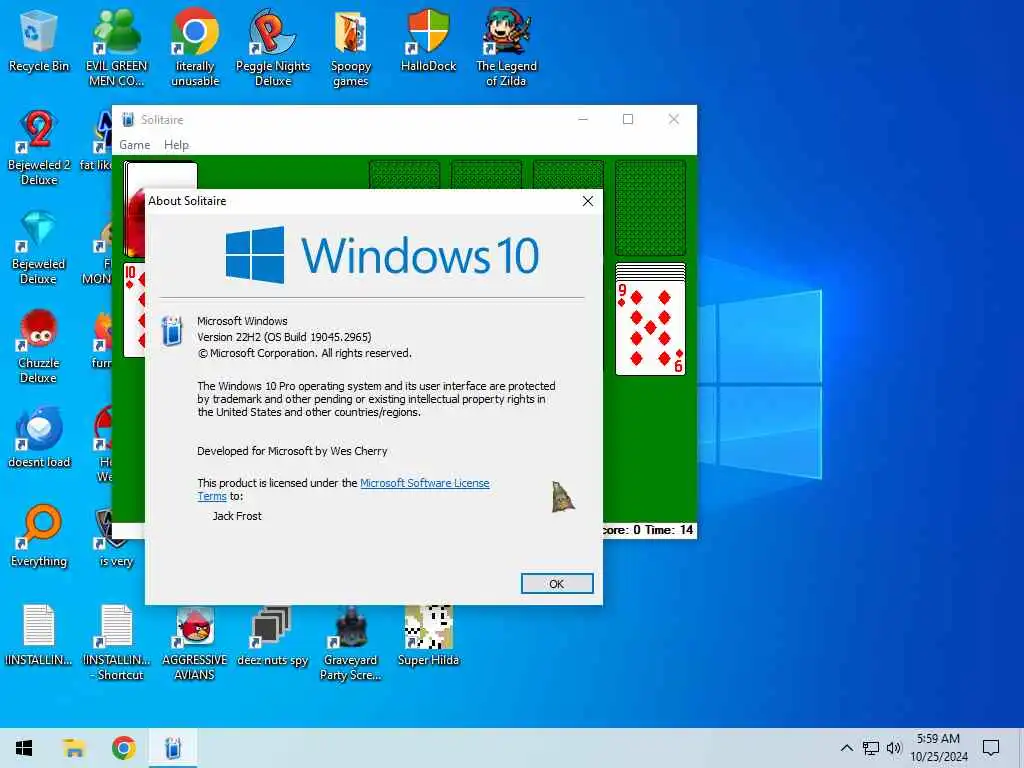Open Chrome from the taskbar
Viewport: 1024px width, 768px height.
pos(123,748)
